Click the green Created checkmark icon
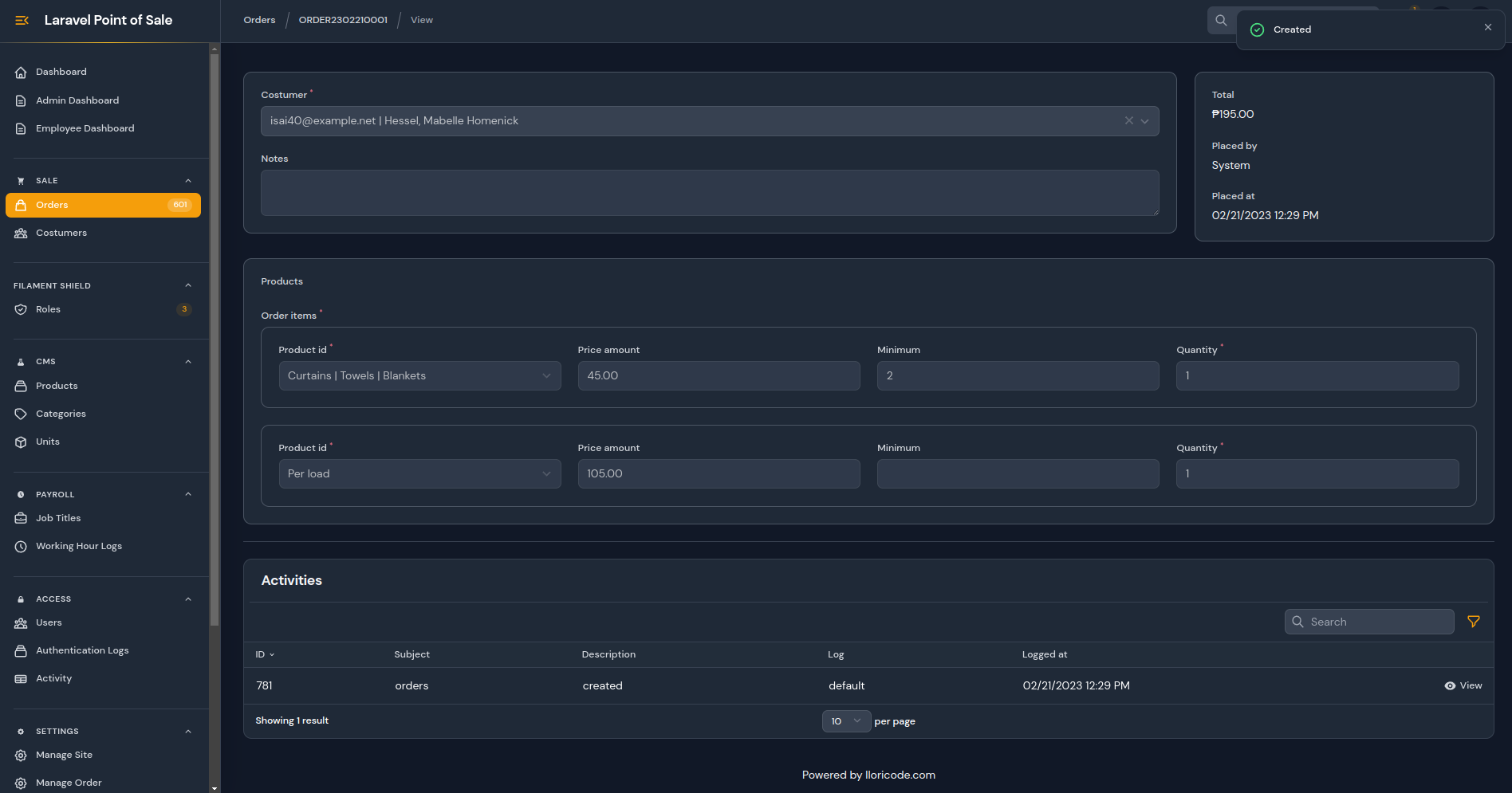The image size is (1512, 793). pos(1257,29)
